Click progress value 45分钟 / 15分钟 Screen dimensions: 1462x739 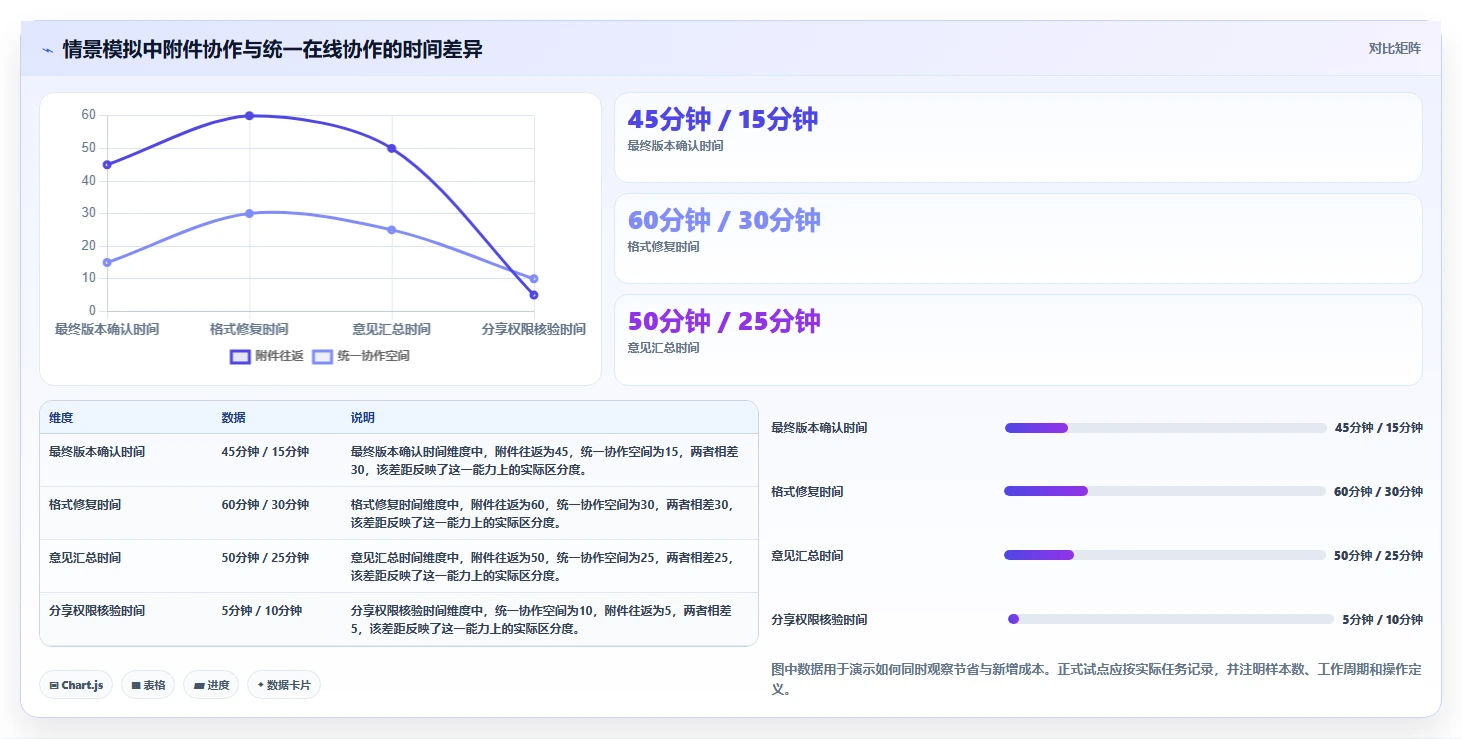(x=1378, y=428)
